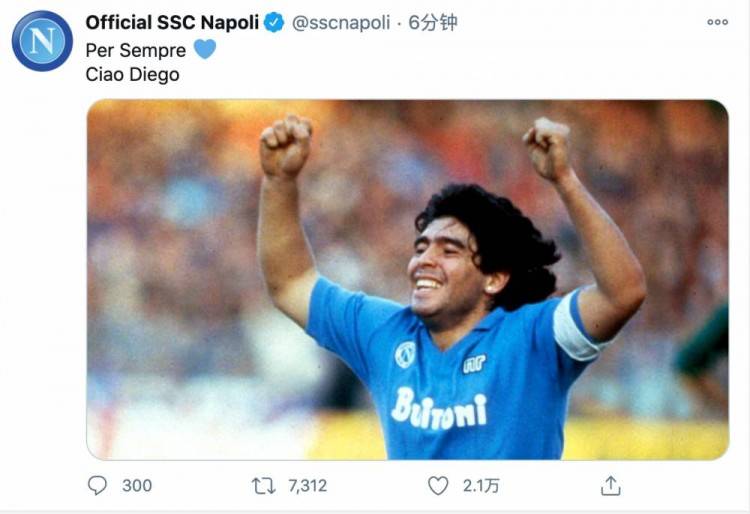
Task: Click the blue verified badge
Action: 274,22
